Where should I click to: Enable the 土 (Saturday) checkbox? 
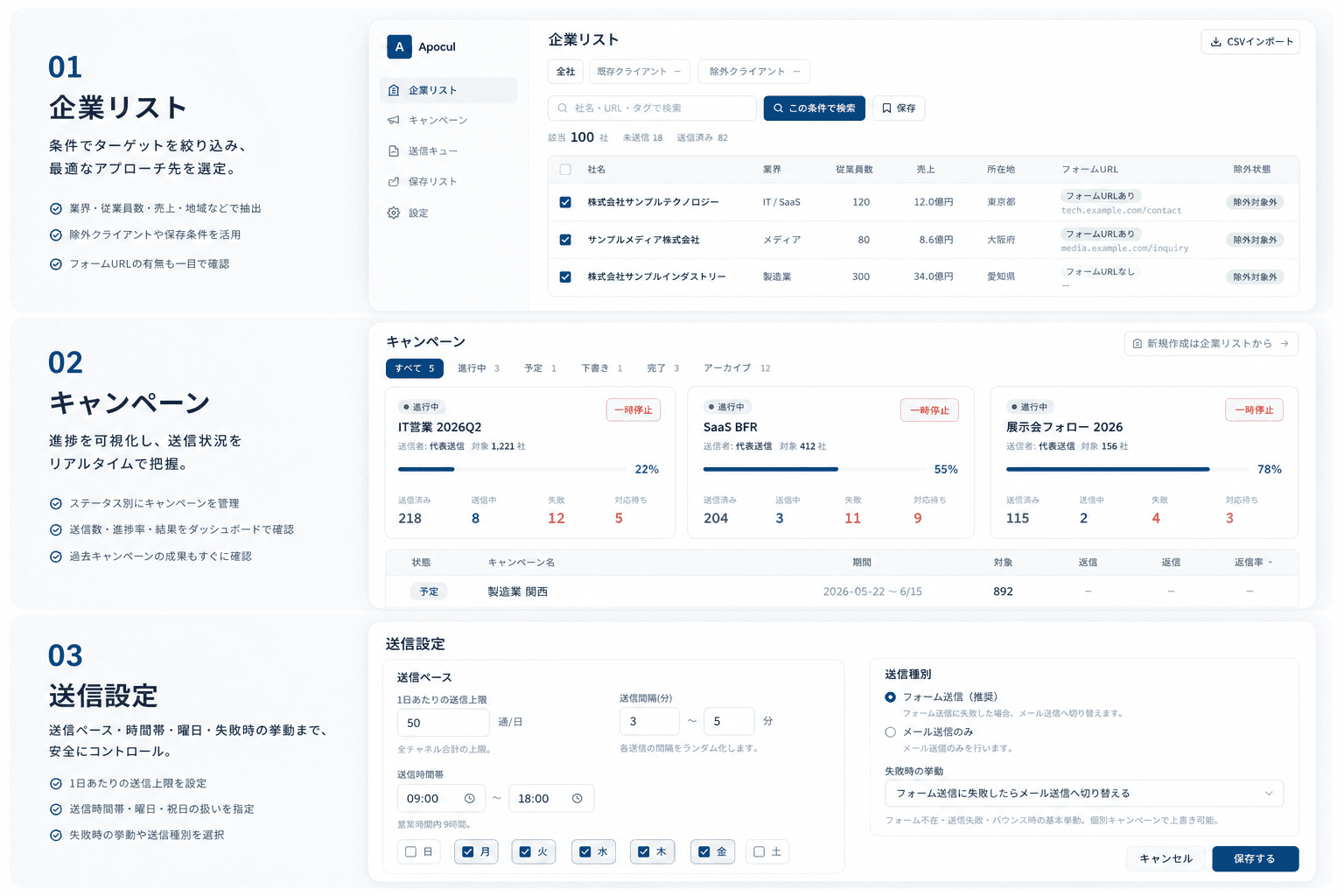pos(759,852)
